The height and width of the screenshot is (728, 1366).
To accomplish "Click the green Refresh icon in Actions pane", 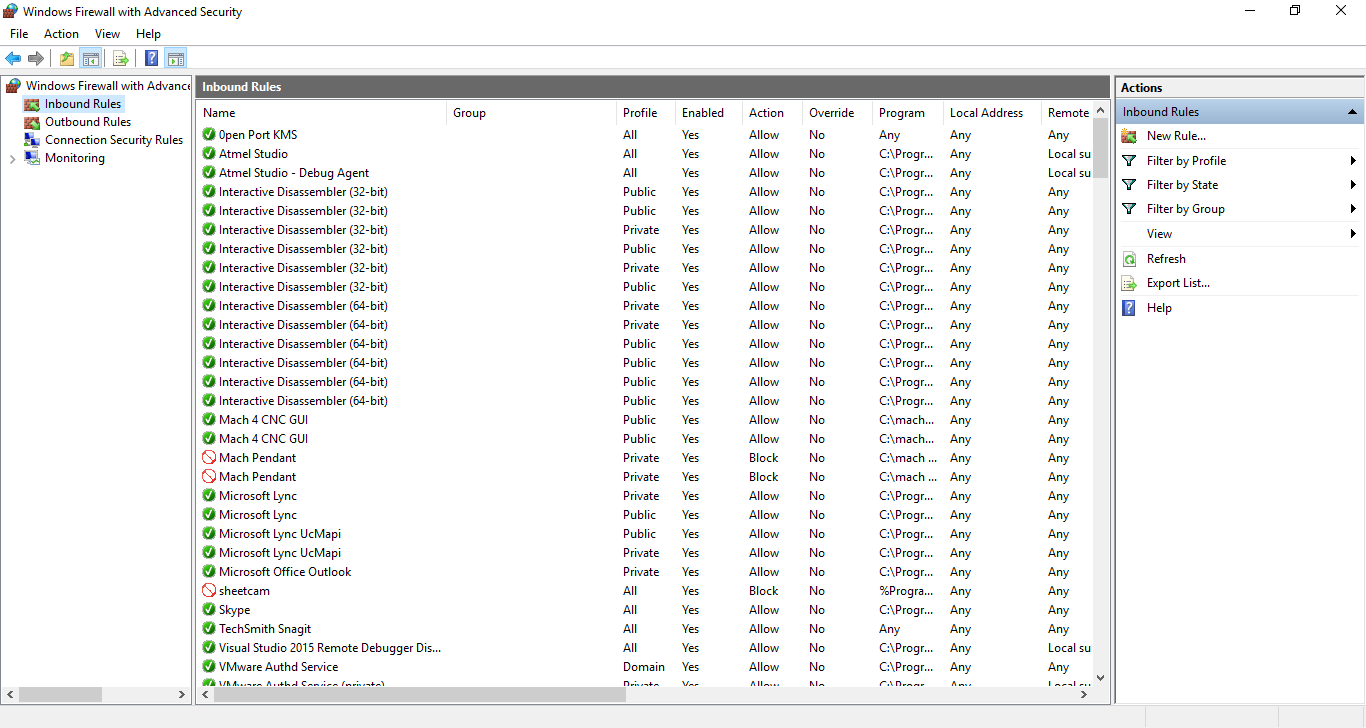I will point(1129,259).
